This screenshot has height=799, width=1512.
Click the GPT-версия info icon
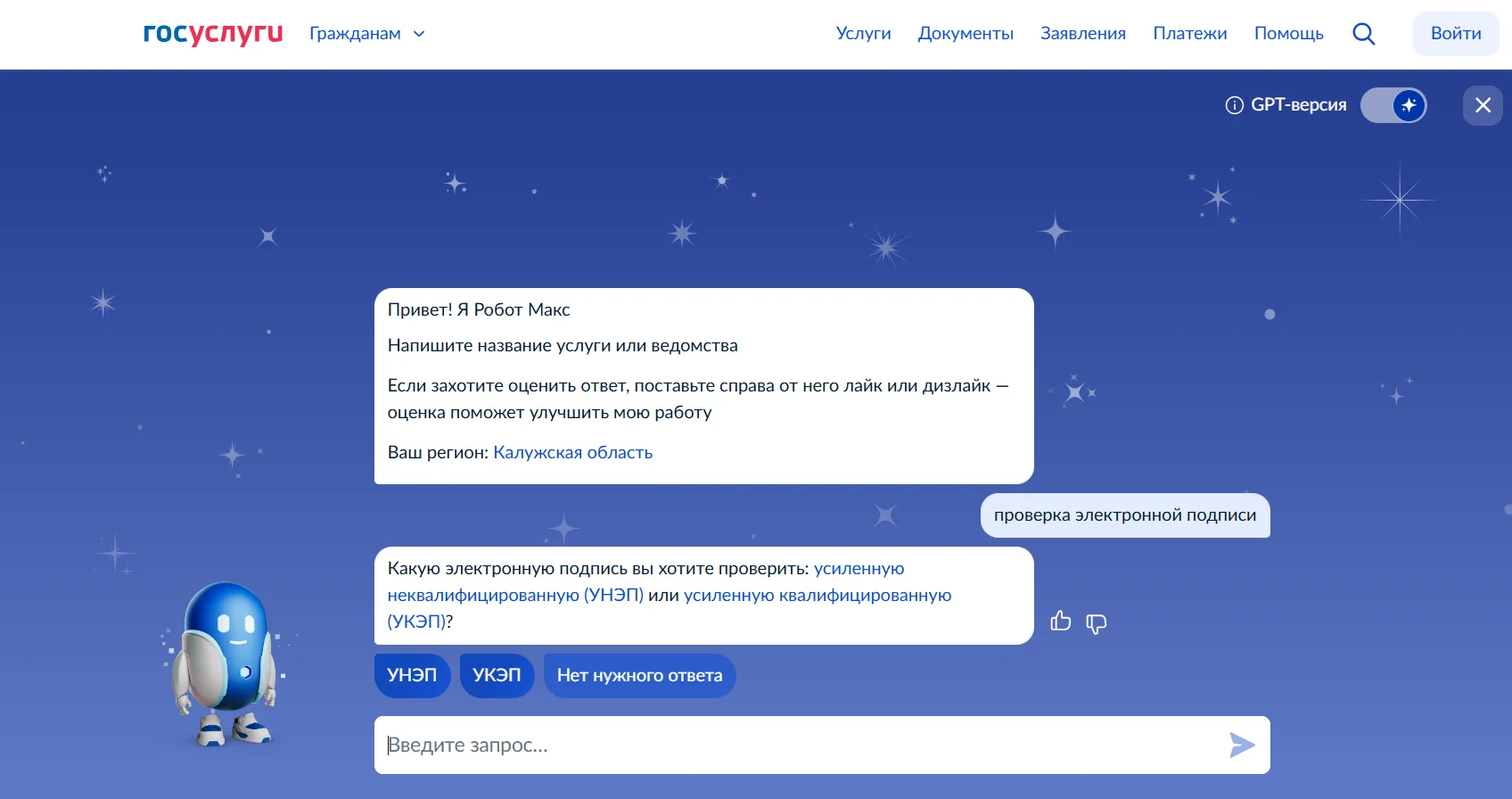tap(1234, 105)
